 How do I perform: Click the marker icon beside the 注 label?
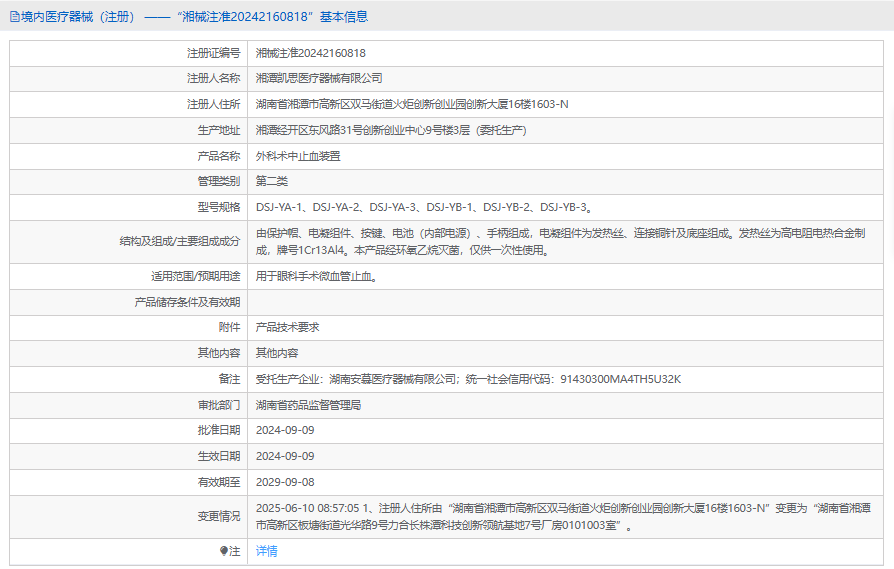click(x=223, y=551)
